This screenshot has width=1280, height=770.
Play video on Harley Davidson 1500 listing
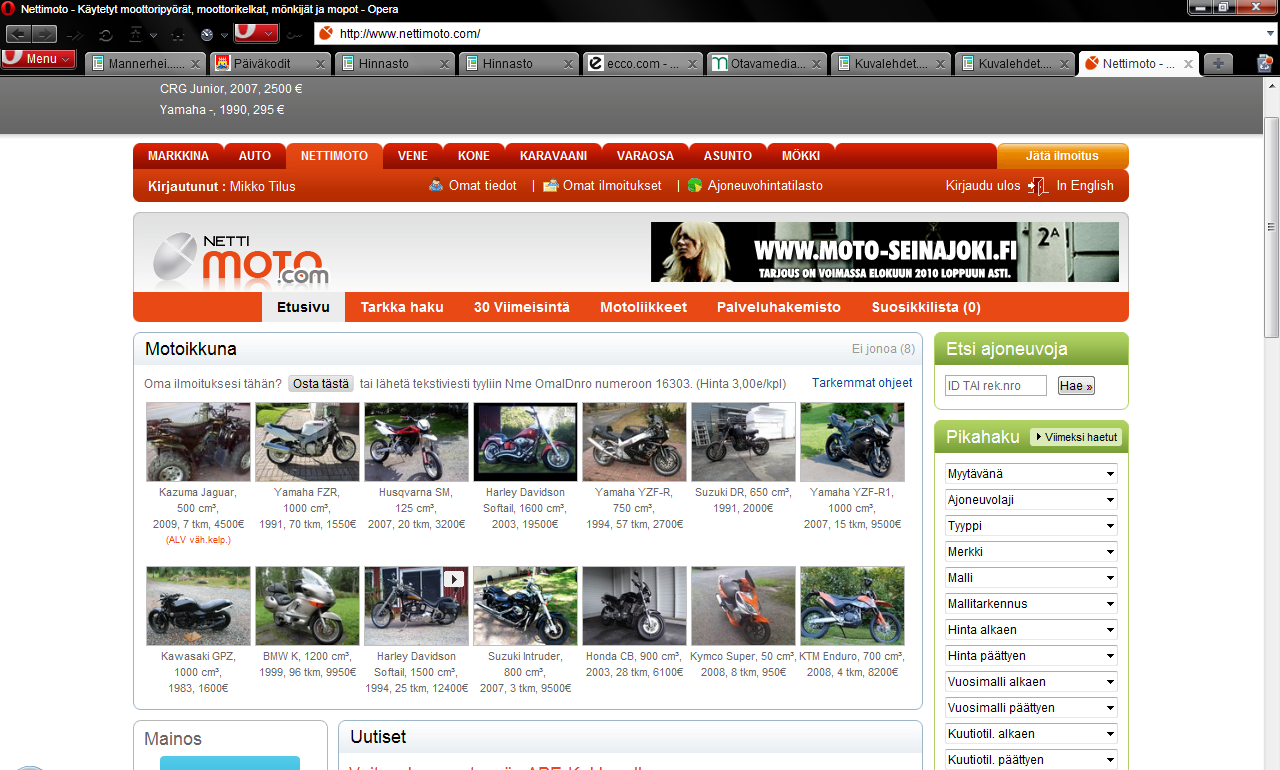pos(454,579)
